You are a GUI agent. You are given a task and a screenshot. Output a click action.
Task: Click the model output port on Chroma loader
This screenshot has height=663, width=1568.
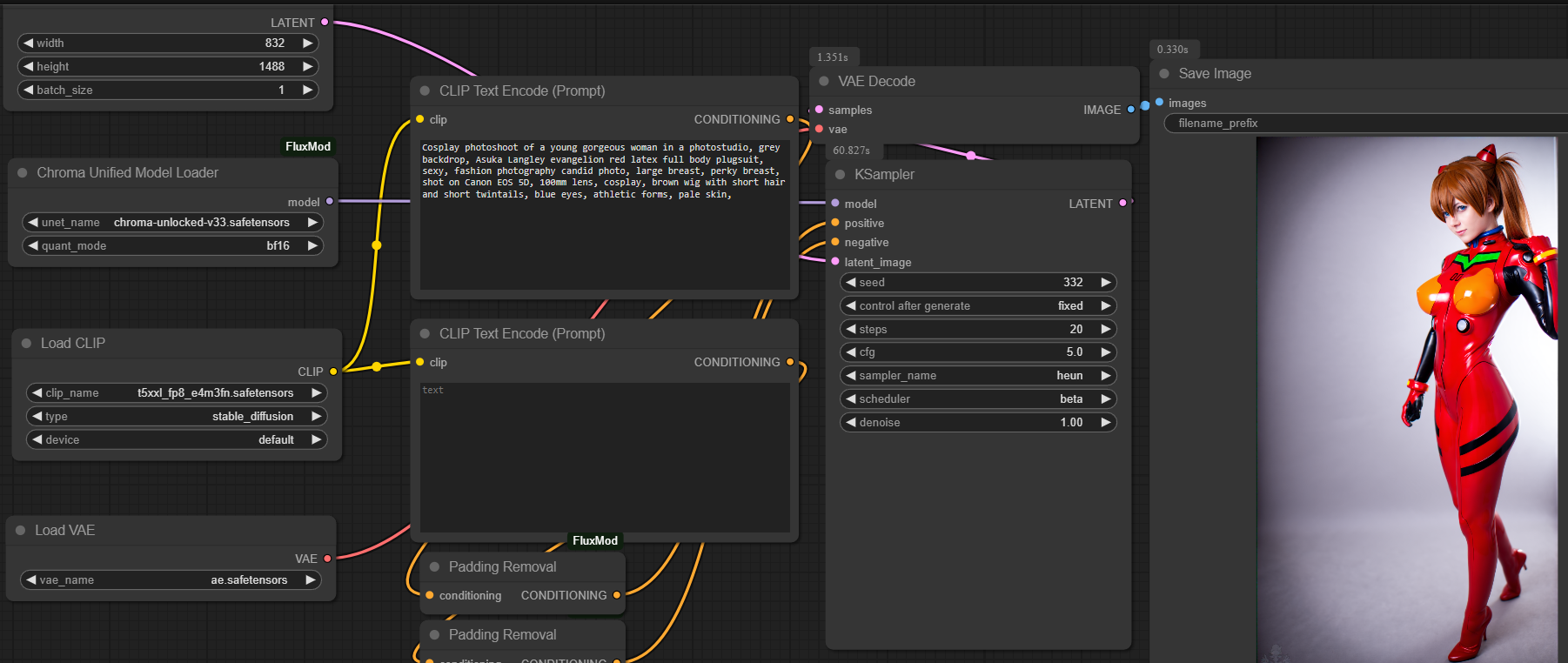tap(330, 202)
